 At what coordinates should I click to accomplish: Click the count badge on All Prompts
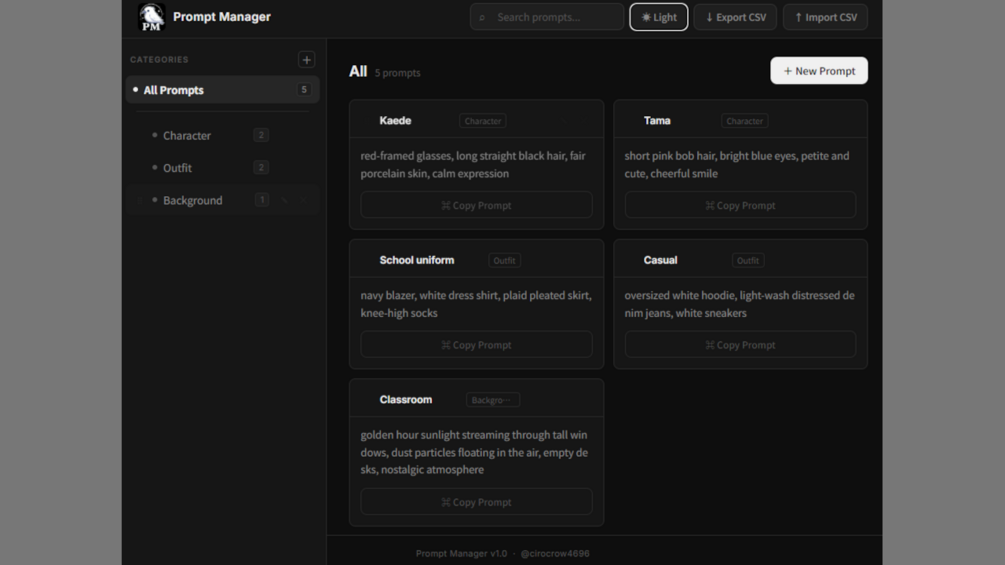[x=304, y=90]
